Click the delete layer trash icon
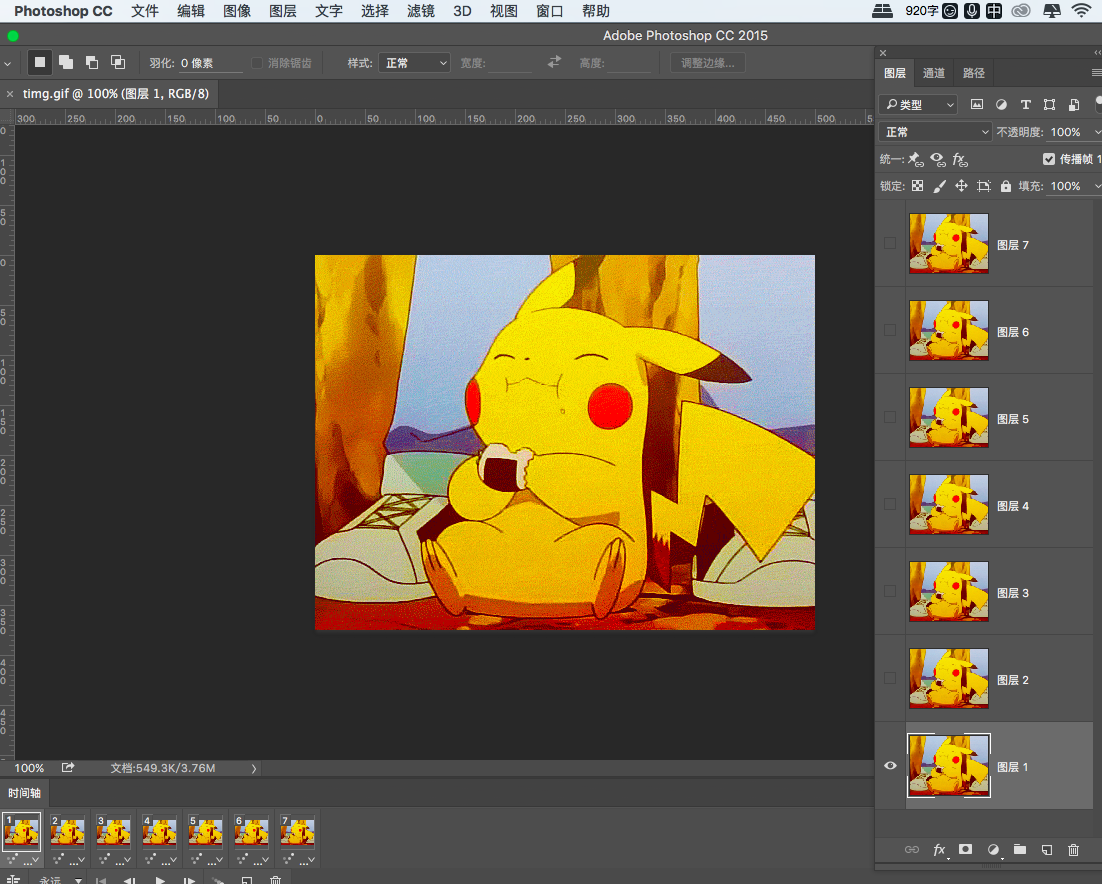 (x=1074, y=849)
